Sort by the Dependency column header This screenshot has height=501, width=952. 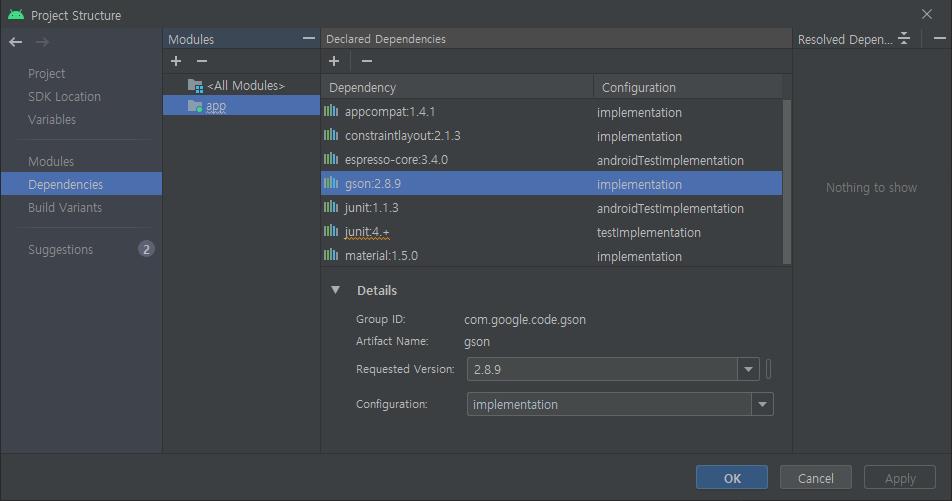click(x=457, y=87)
